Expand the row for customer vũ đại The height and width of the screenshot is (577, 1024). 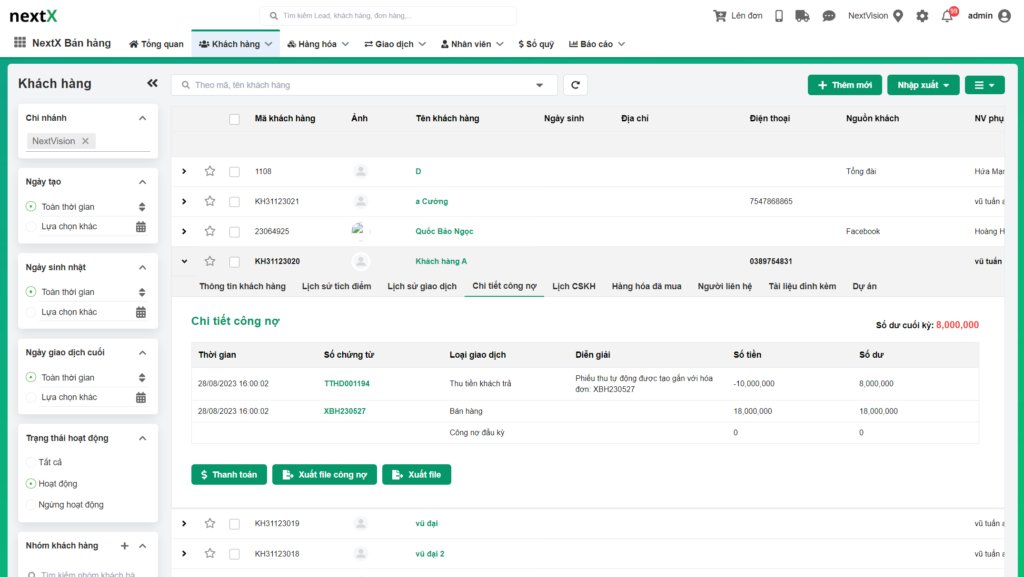pyautogui.click(x=184, y=523)
